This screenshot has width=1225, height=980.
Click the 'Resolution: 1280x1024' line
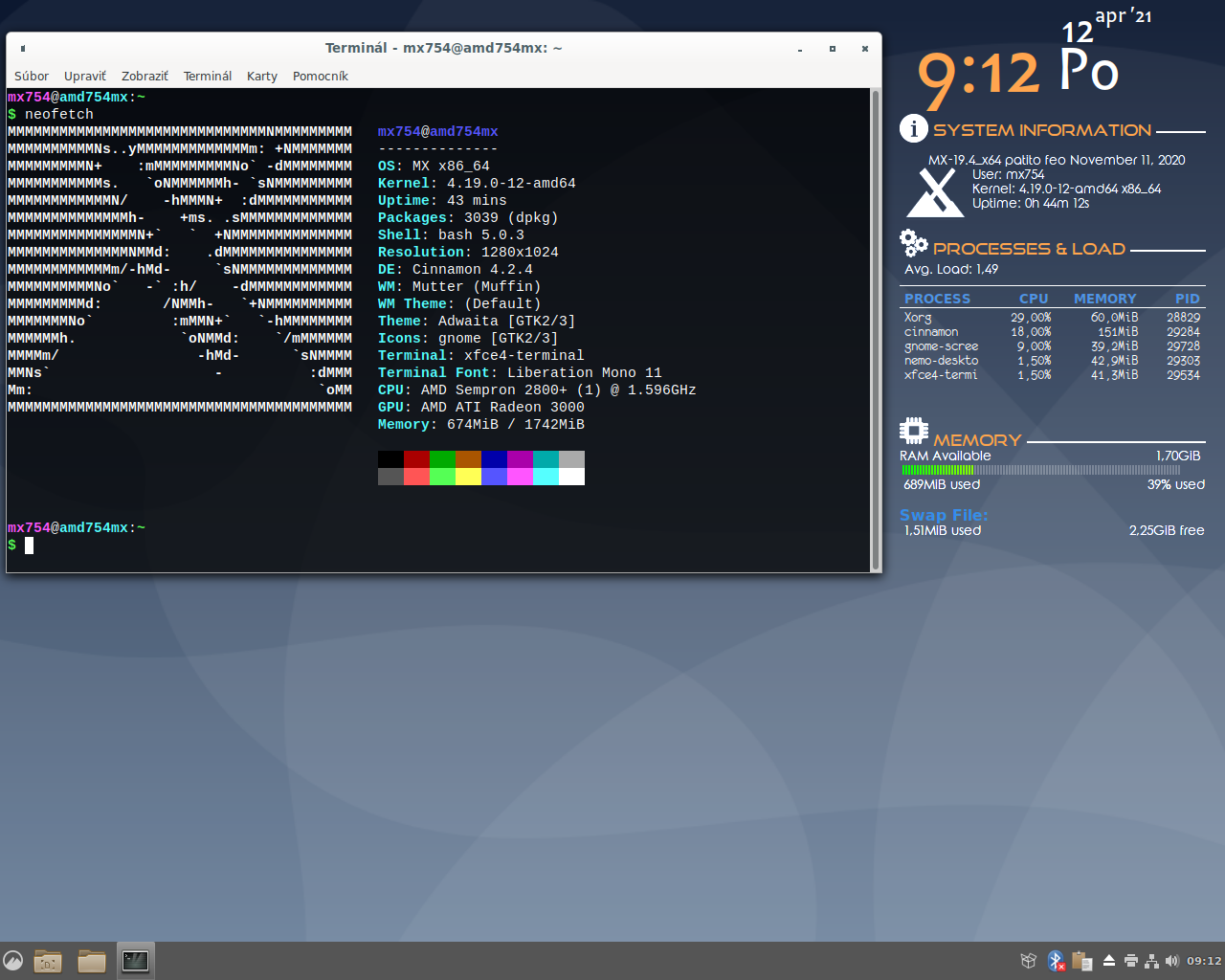point(468,252)
